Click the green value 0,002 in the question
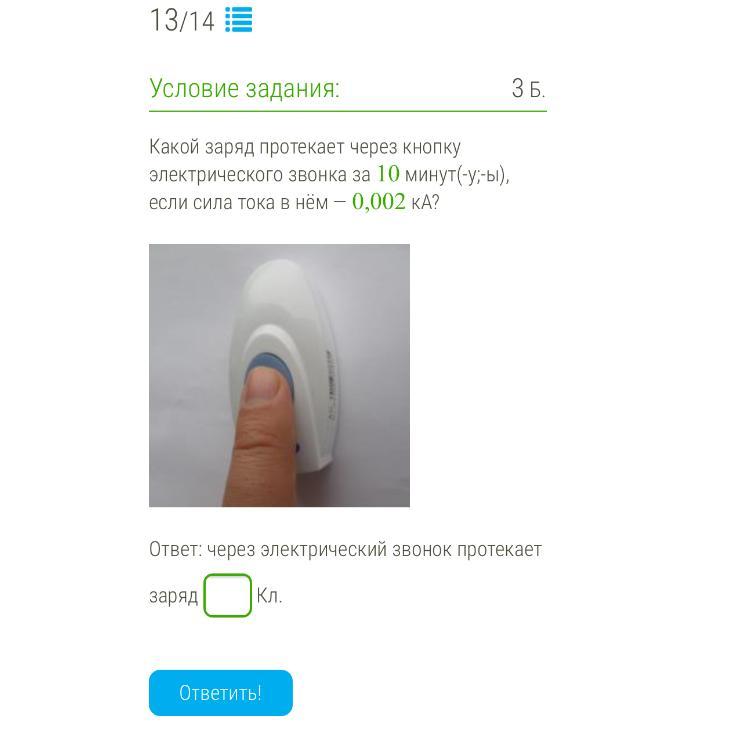 tap(379, 201)
